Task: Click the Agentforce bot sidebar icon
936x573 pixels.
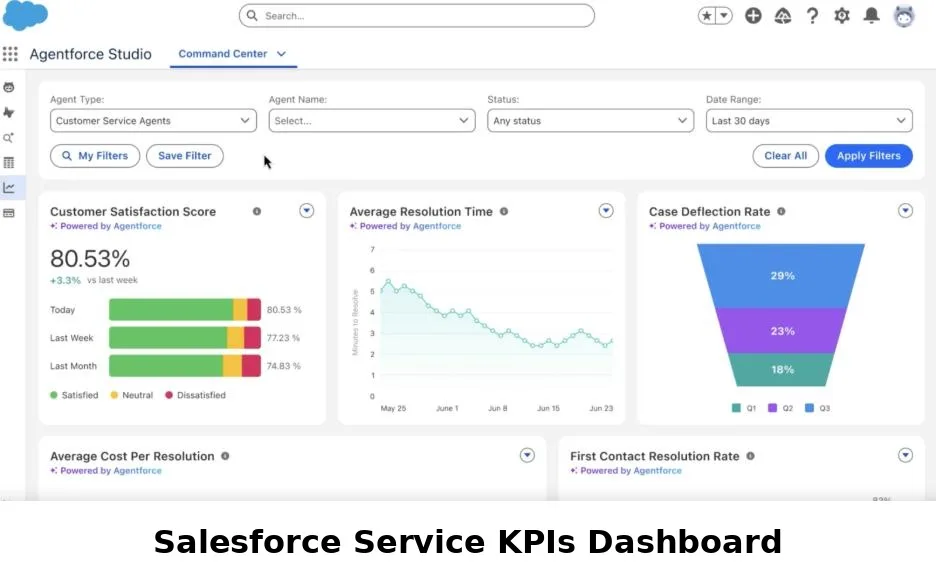Action: [x=9, y=88]
